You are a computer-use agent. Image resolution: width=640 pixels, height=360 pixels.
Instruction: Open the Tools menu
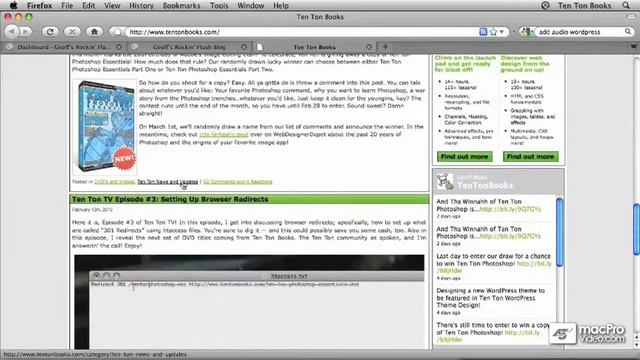coord(219,5)
